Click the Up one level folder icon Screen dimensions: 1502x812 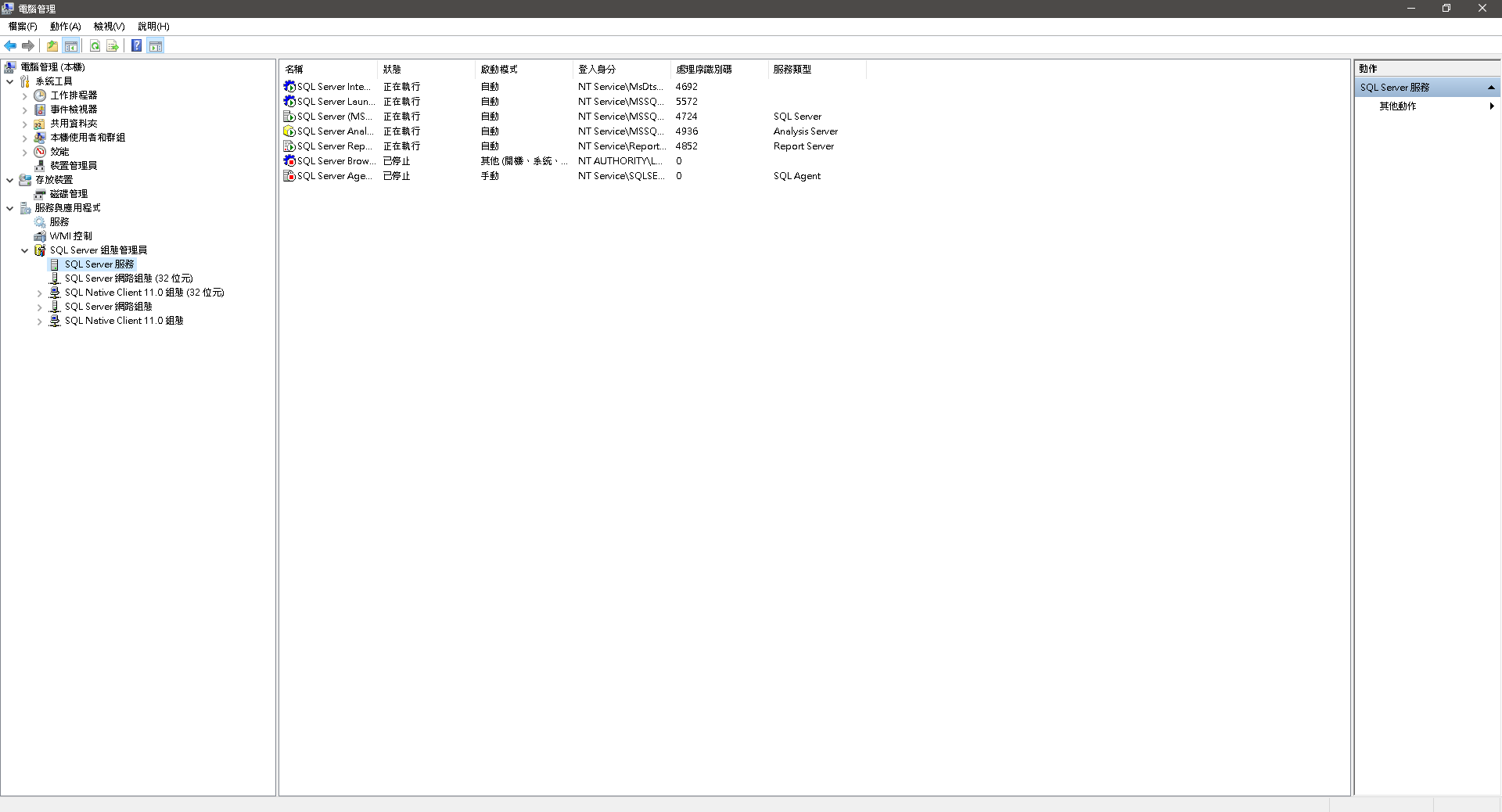(x=52, y=45)
